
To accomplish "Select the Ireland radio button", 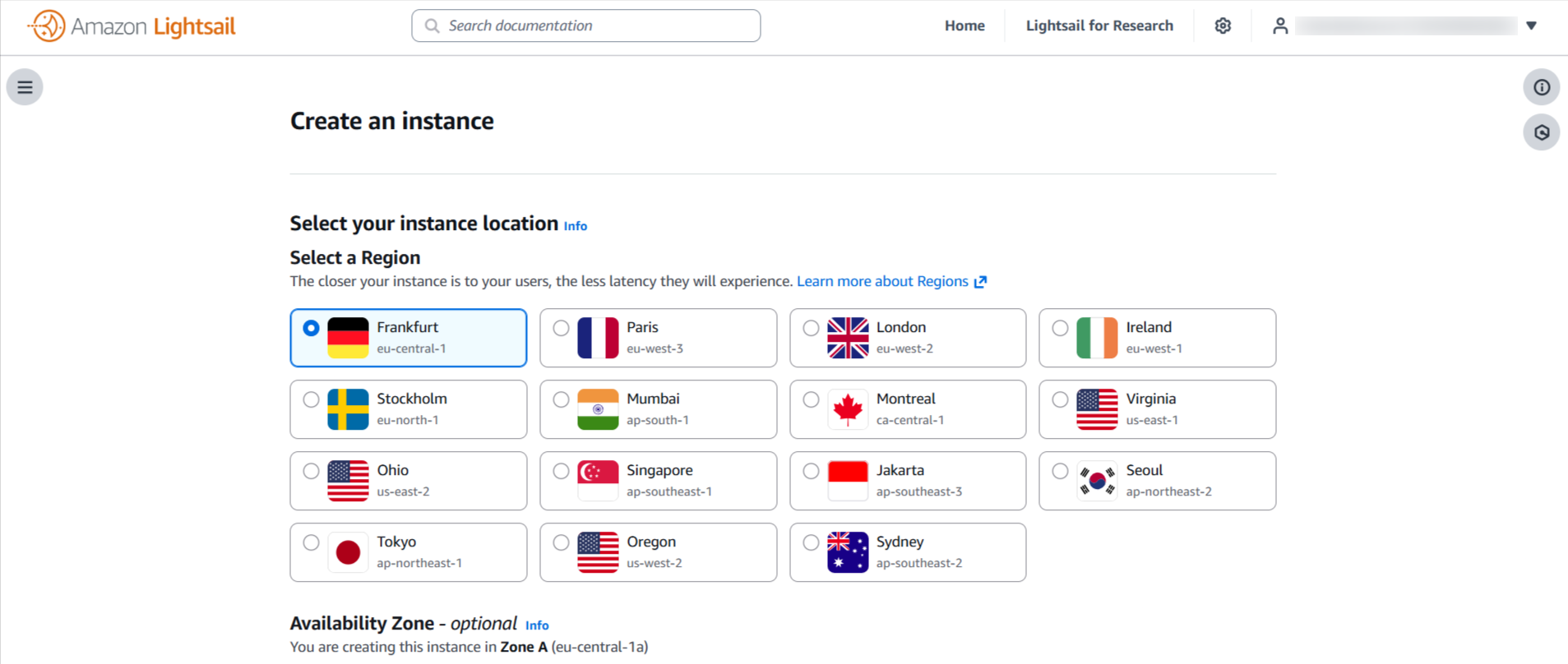I will 1060,328.
